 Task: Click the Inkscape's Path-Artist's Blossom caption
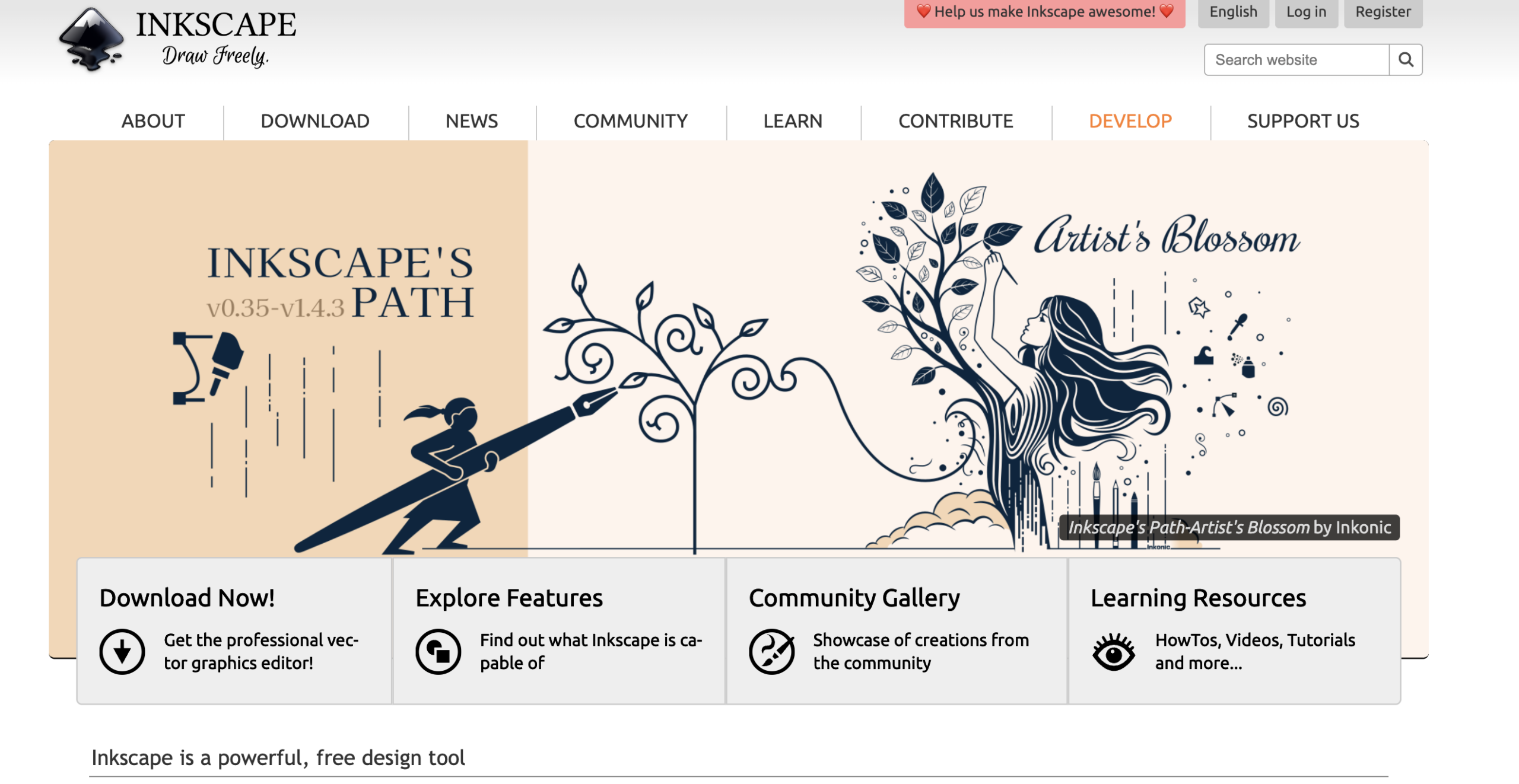coord(1229,527)
